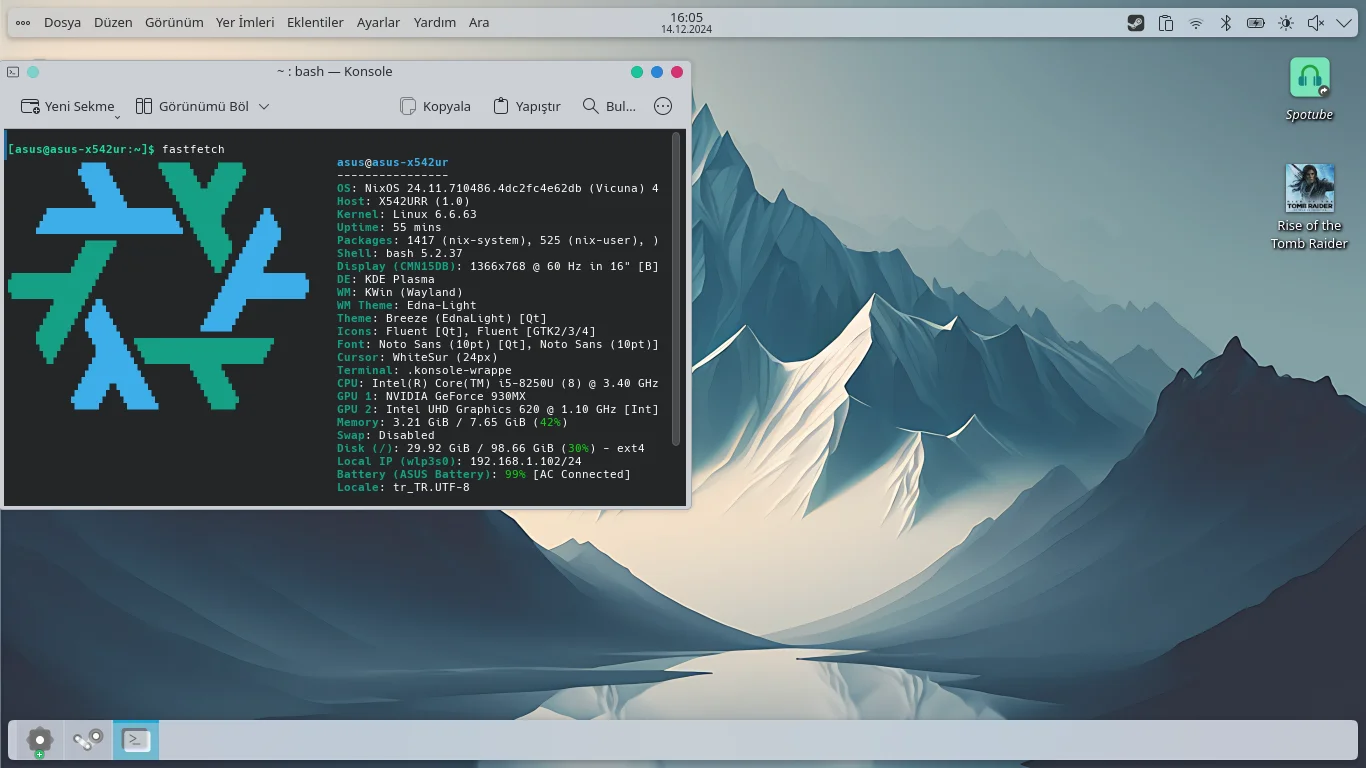The width and height of the screenshot is (1366, 768).
Task: Click the Kopyala copy button
Action: point(435,106)
